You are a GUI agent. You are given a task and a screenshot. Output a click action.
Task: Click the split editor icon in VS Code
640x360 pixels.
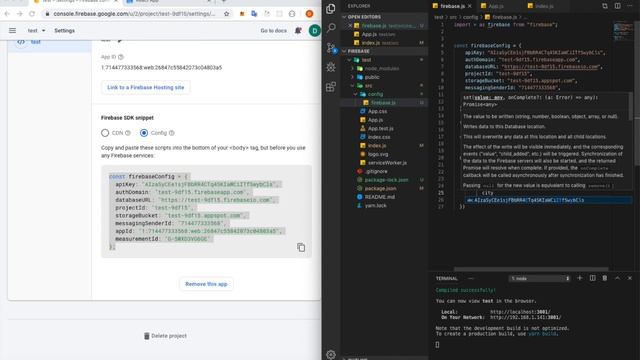(618, 6)
